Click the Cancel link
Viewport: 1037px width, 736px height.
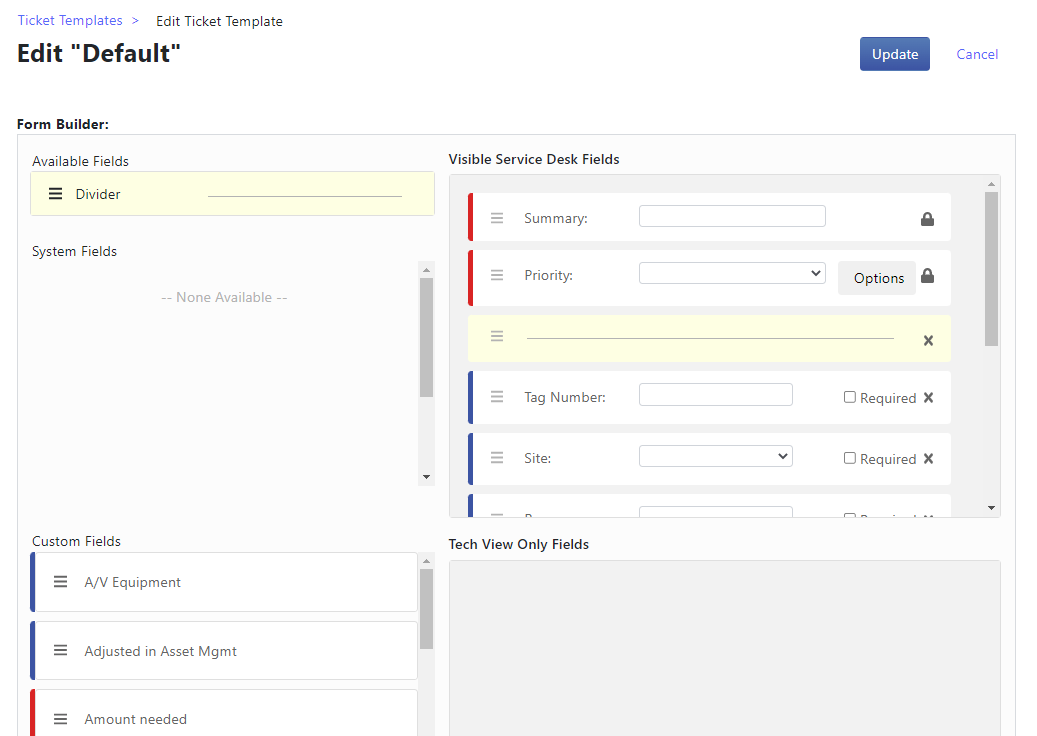[977, 54]
